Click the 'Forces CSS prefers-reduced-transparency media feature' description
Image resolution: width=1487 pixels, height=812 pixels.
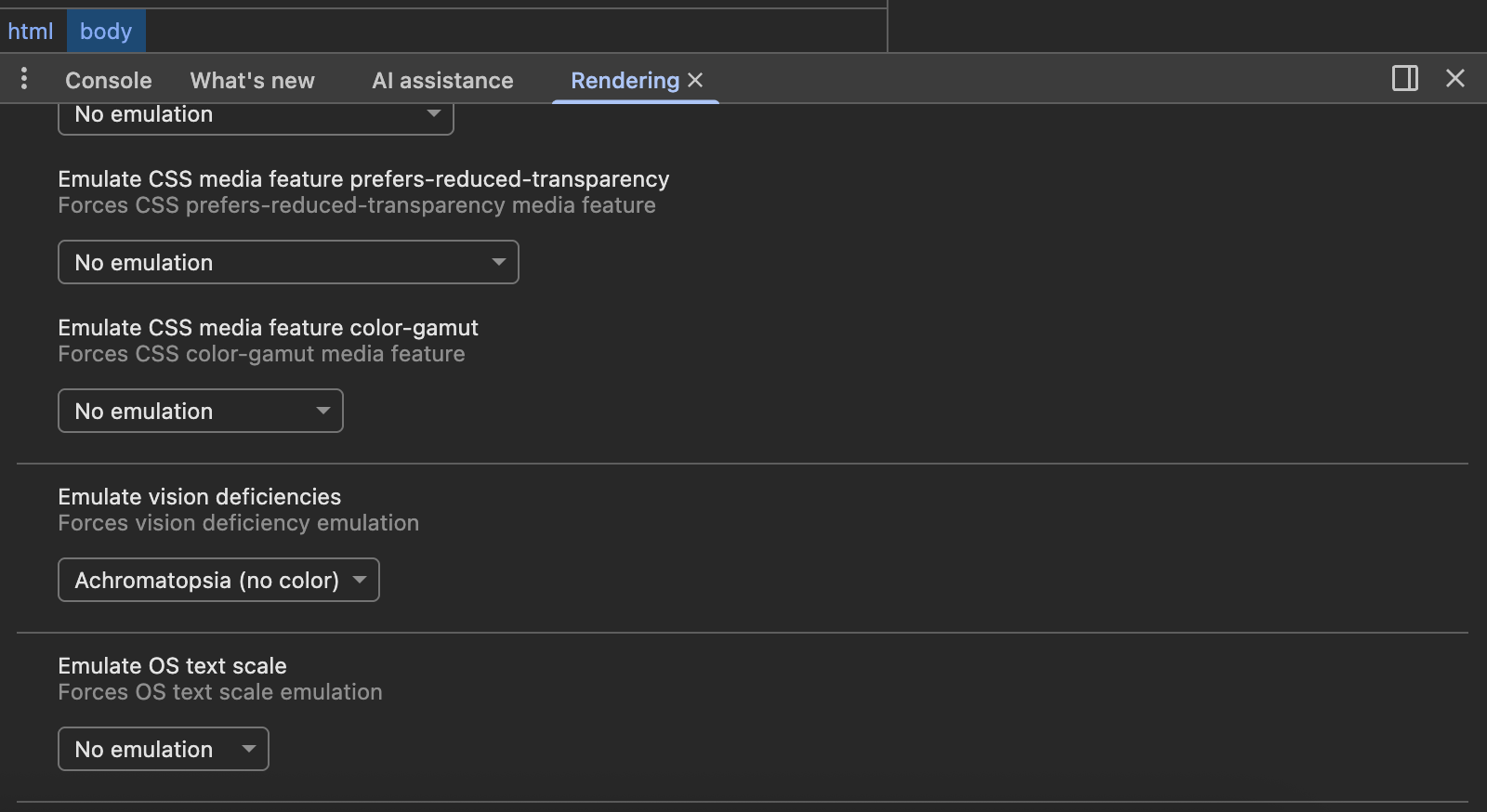[356, 205]
